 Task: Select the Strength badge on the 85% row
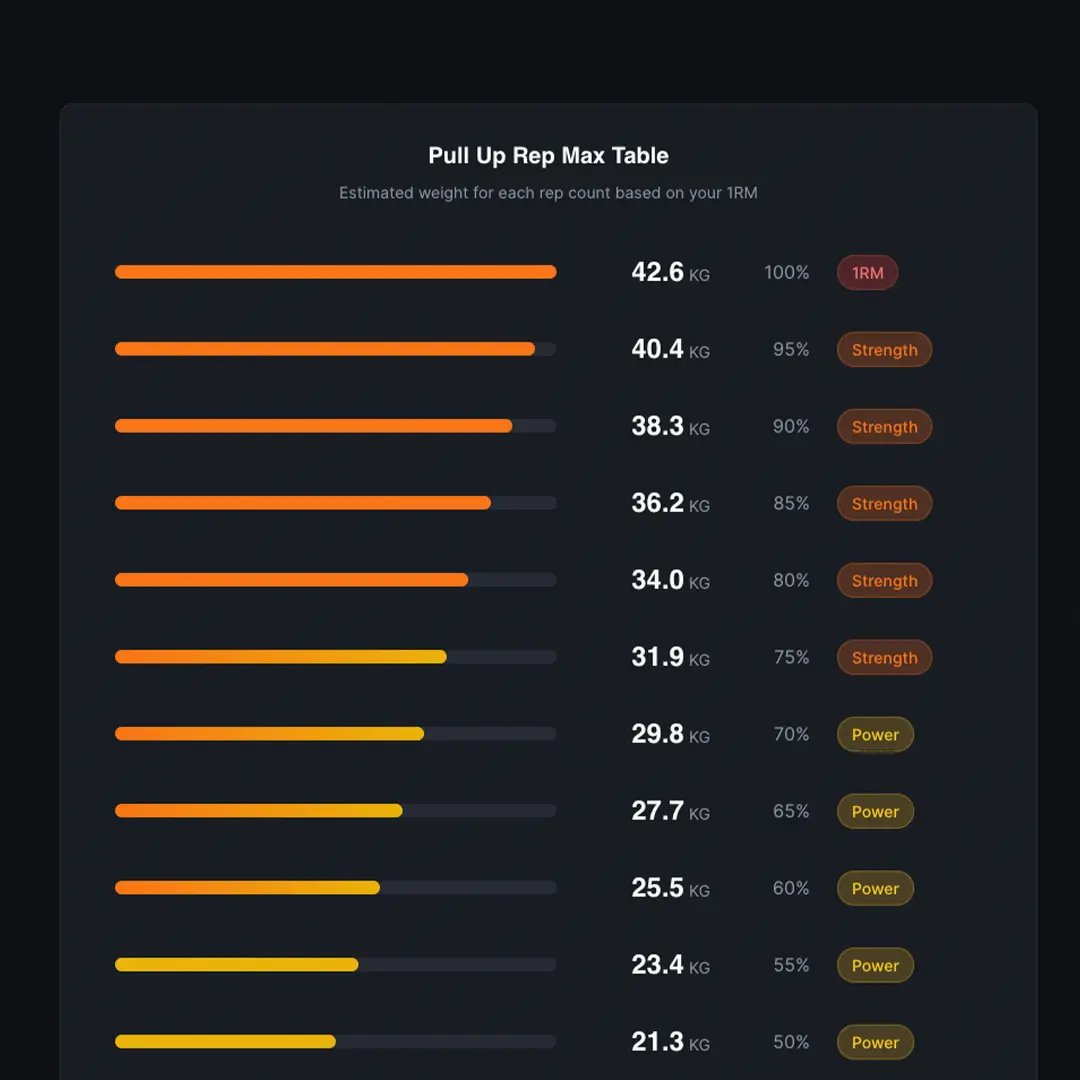pos(884,504)
